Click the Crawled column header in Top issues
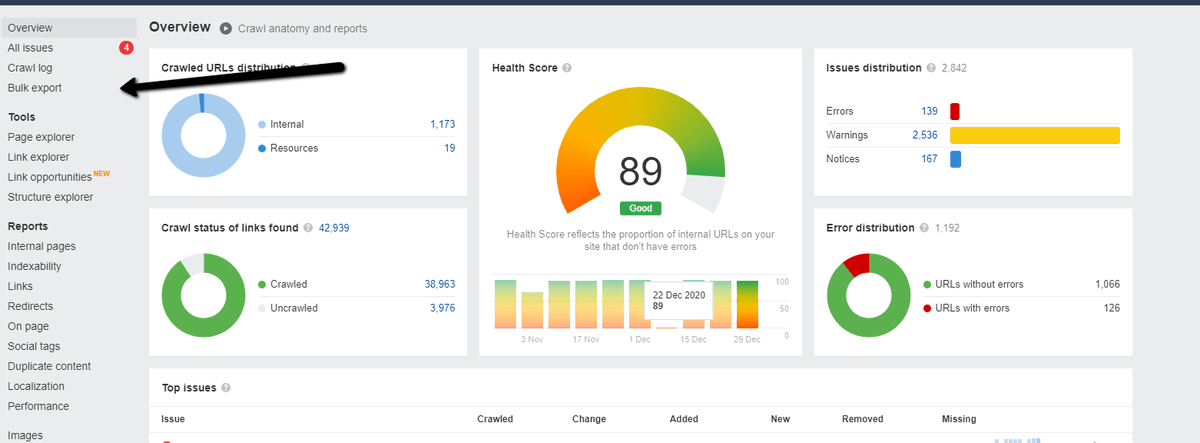The width and height of the screenshot is (1200, 443). click(495, 419)
